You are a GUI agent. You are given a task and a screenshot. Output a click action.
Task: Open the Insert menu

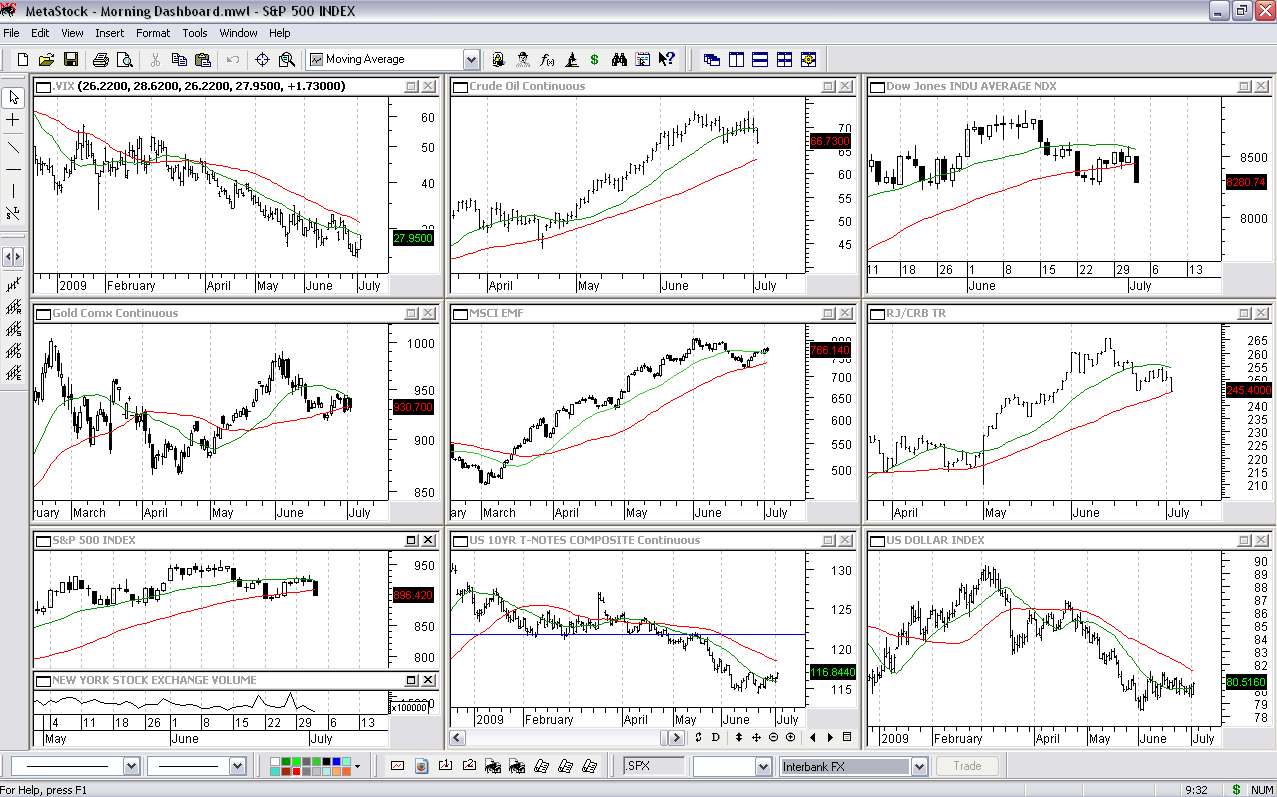(x=110, y=33)
